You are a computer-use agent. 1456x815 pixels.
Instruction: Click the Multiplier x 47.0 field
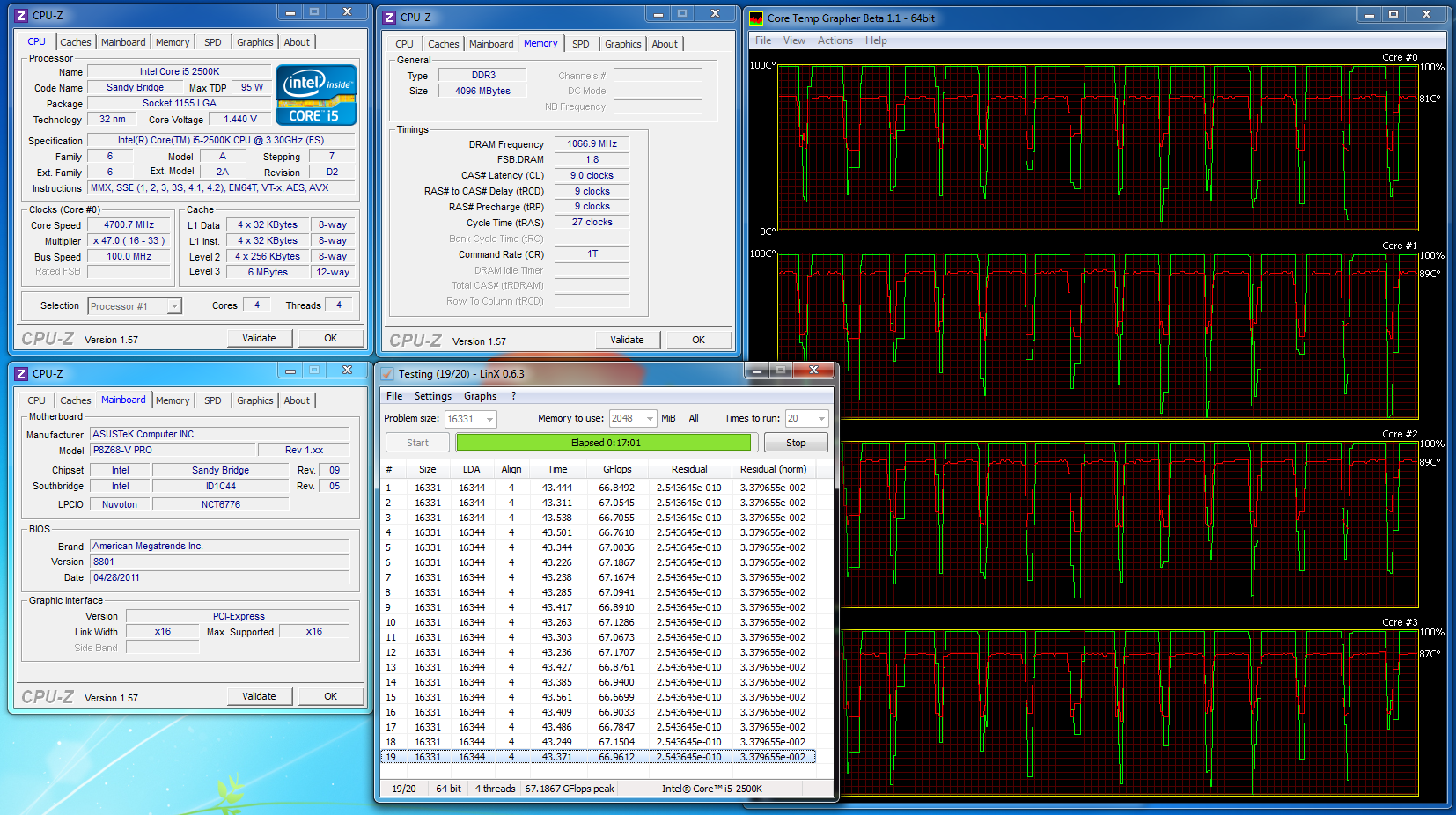[x=129, y=240]
